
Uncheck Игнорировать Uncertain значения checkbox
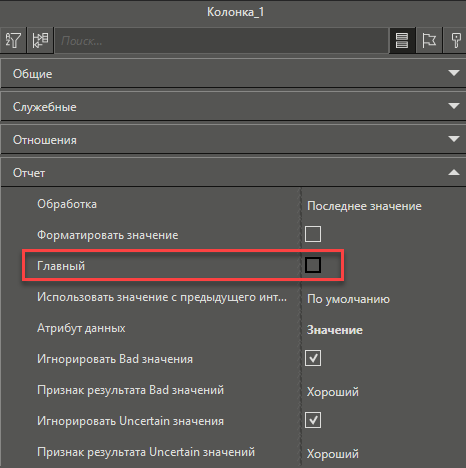point(313,420)
